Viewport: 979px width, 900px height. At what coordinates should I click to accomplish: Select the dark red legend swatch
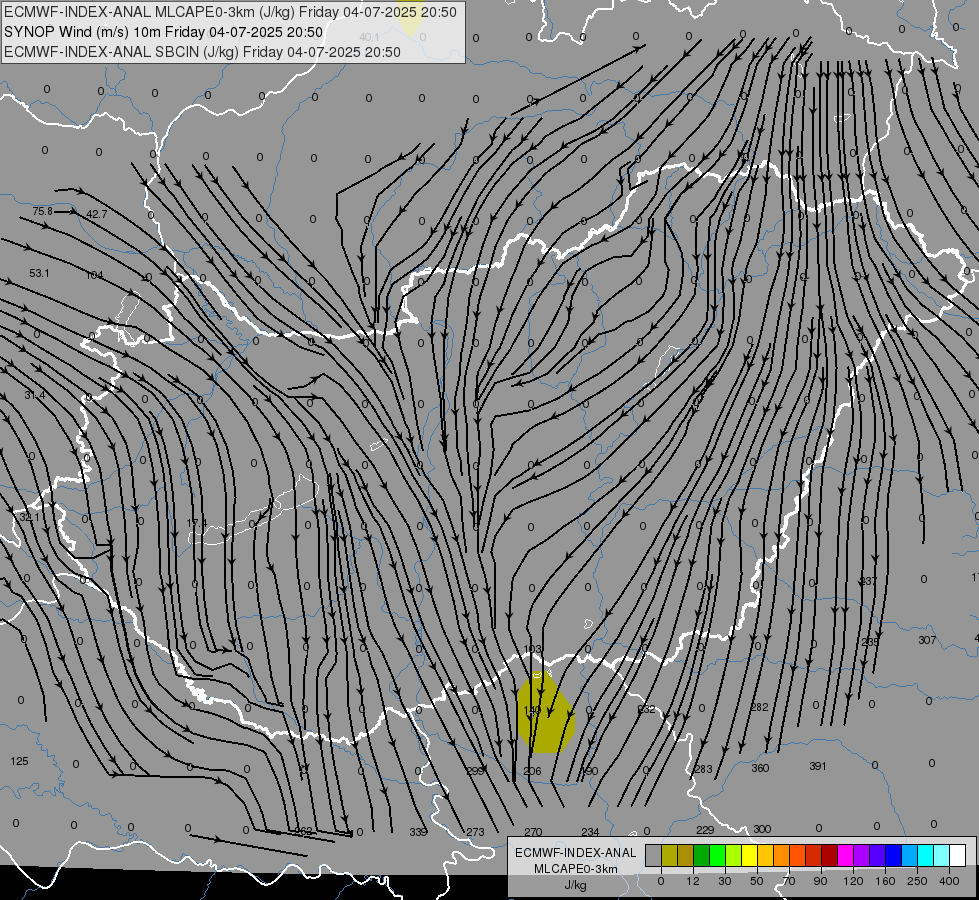pyautogui.click(x=830, y=855)
